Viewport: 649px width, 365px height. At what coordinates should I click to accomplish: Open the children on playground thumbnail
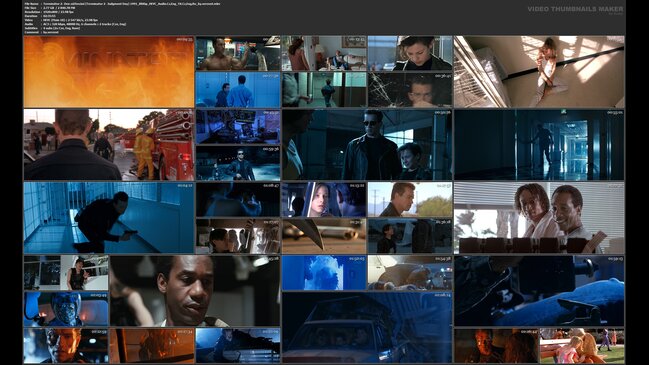coord(582,346)
